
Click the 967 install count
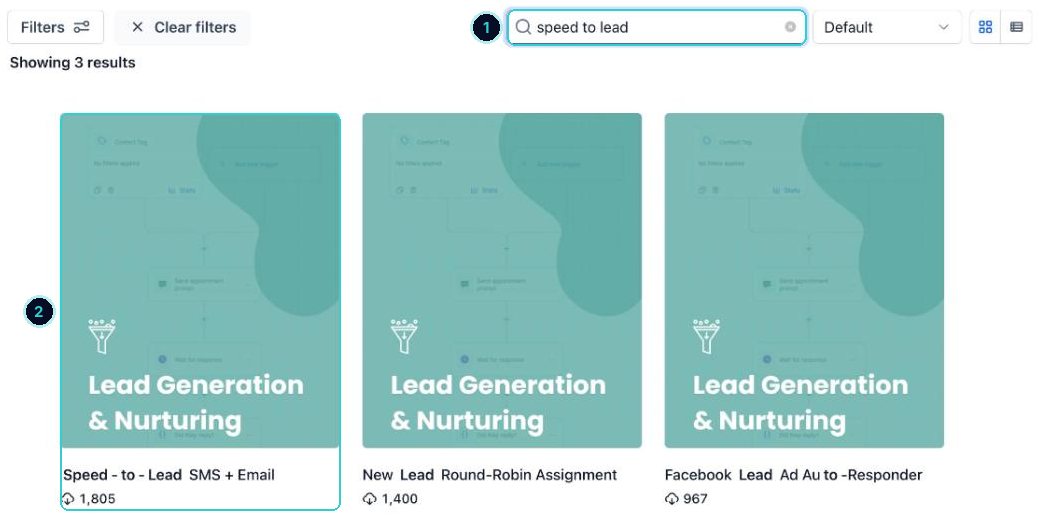coord(695,499)
